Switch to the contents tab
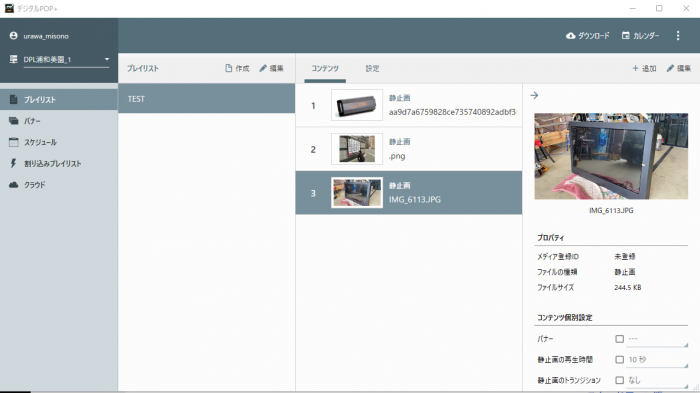This screenshot has width=700, height=393. tap(325, 68)
